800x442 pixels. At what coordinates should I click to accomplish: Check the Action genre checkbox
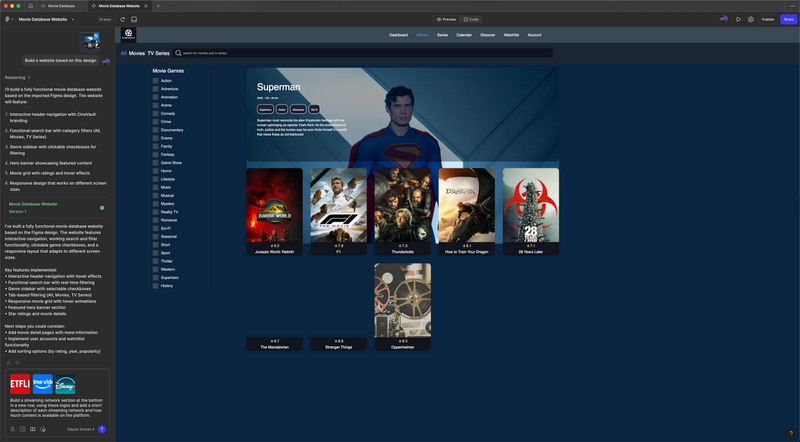tap(156, 81)
